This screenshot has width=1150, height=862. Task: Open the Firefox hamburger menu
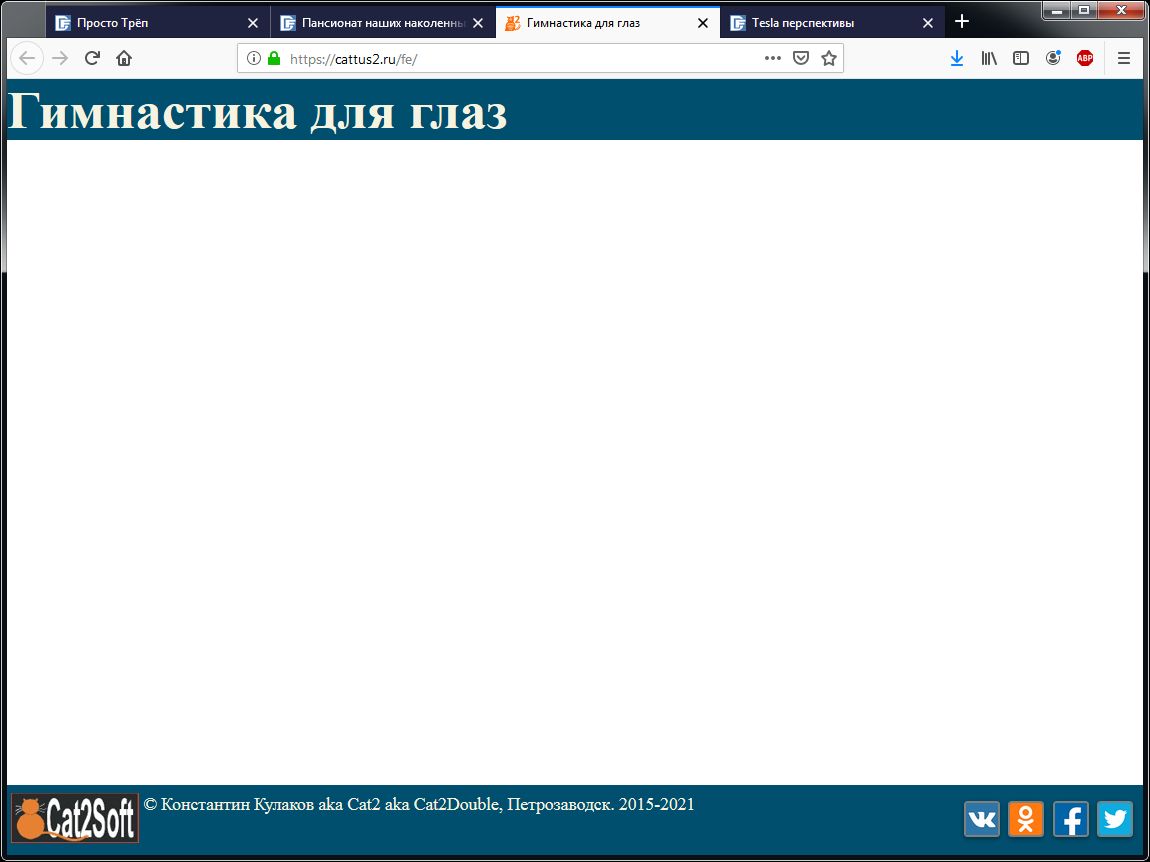tap(1124, 58)
